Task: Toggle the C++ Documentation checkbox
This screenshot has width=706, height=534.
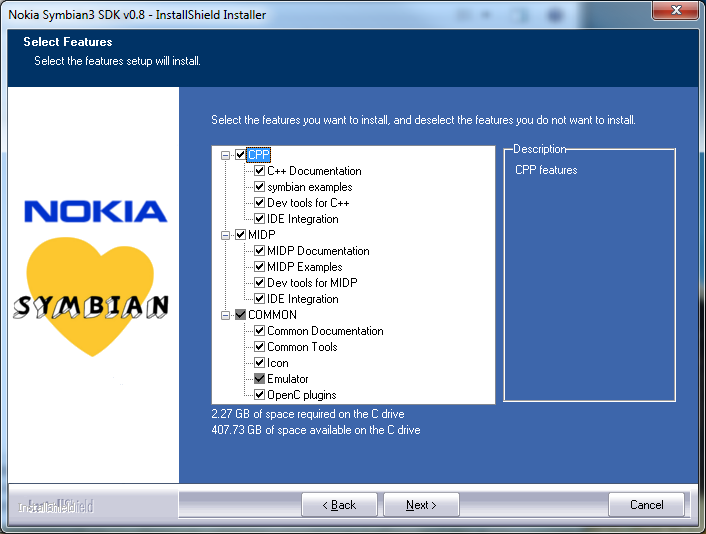Action: click(x=259, y=171)
